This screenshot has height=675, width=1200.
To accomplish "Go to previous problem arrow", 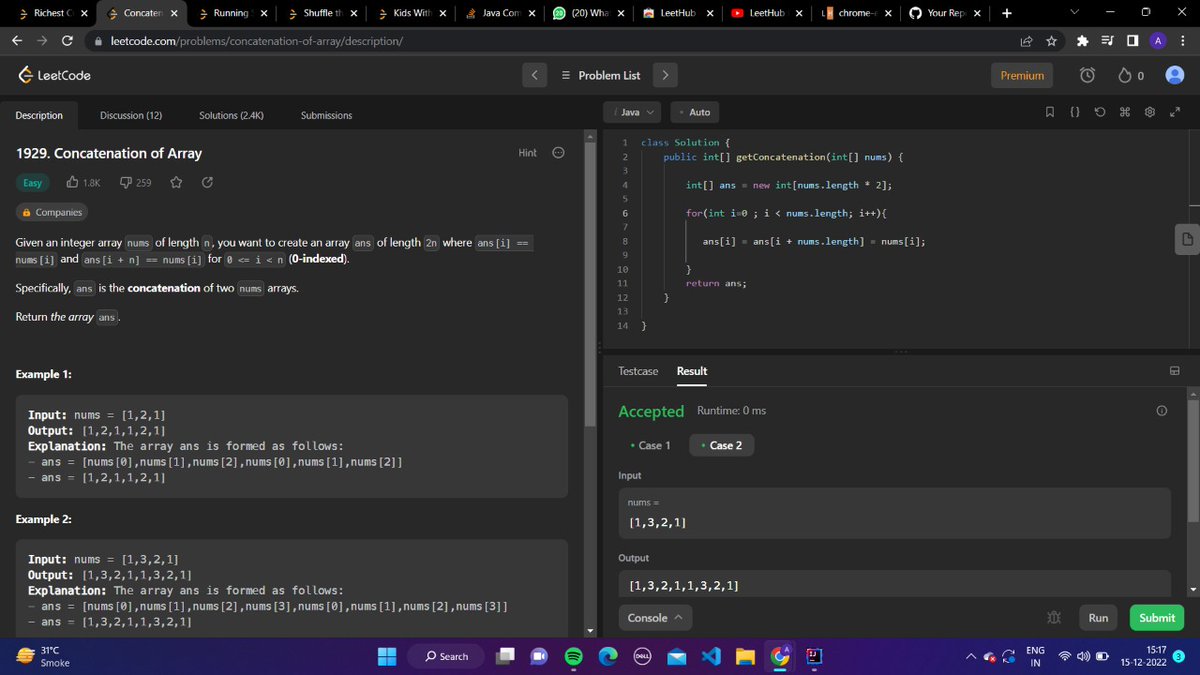I will pos(534,75).
